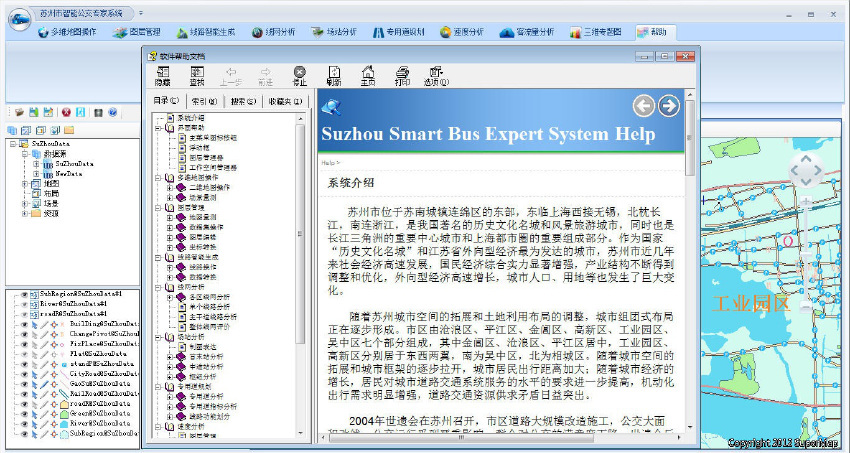Click the folder resources icon above tree
Screen dimensions: 850x453
pyautogui.click(x=69, y=130)
